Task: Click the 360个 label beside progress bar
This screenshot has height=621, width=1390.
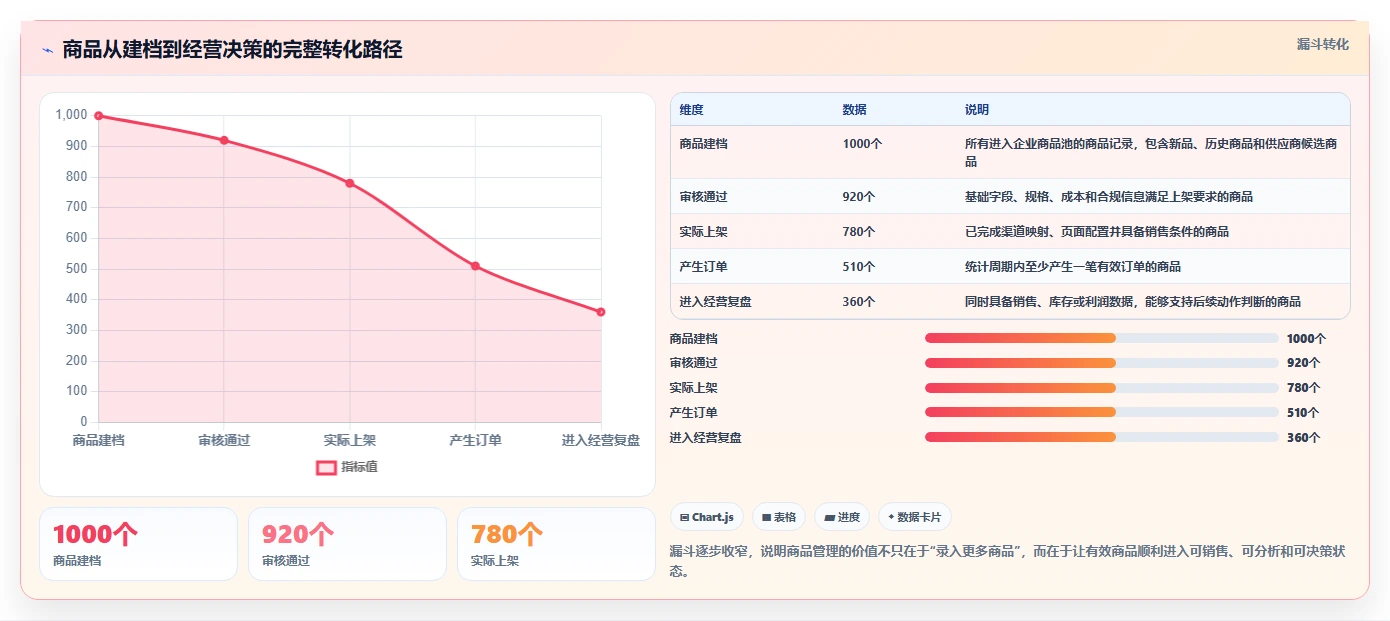Action: pos(1303,437)
